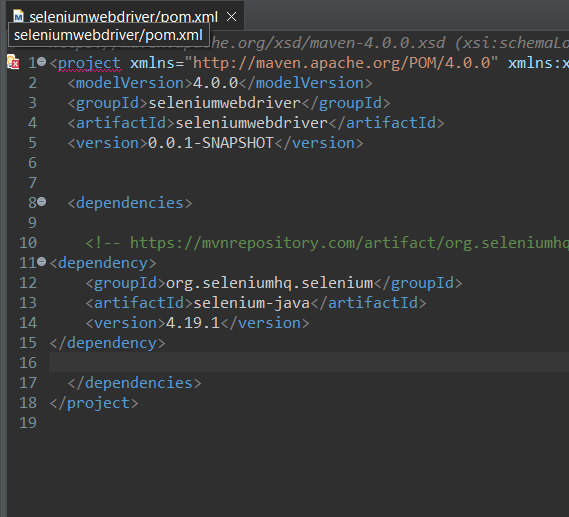Viewport: 569px width, 517px height.
Task: Collapse the project element on line 1
Action: coord(42,62)
